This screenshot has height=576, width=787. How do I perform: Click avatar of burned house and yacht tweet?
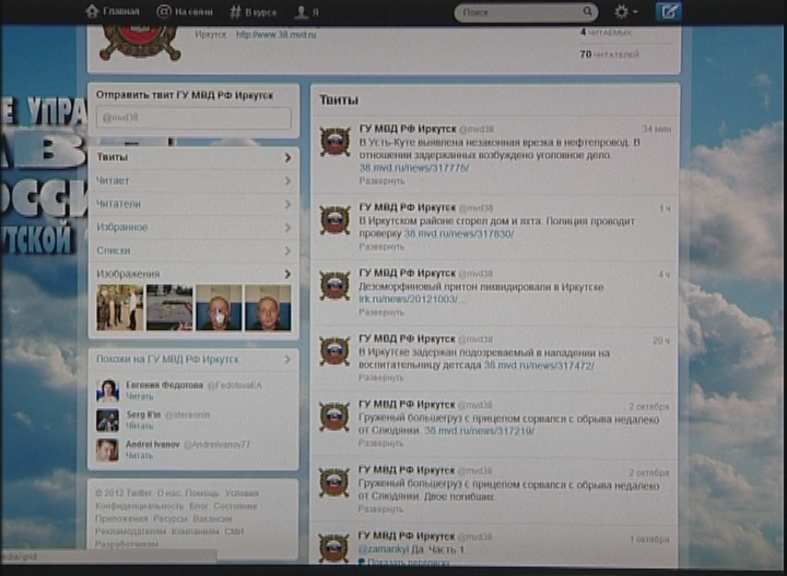pos(335,220)
